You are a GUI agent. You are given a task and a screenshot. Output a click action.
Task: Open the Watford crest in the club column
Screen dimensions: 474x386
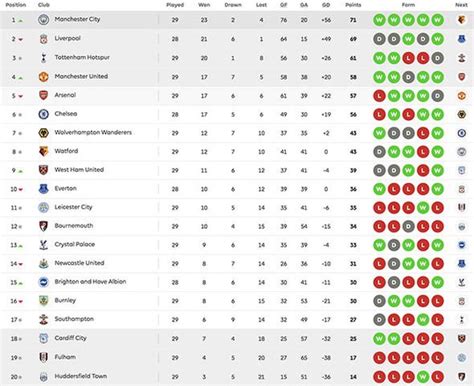43,152
